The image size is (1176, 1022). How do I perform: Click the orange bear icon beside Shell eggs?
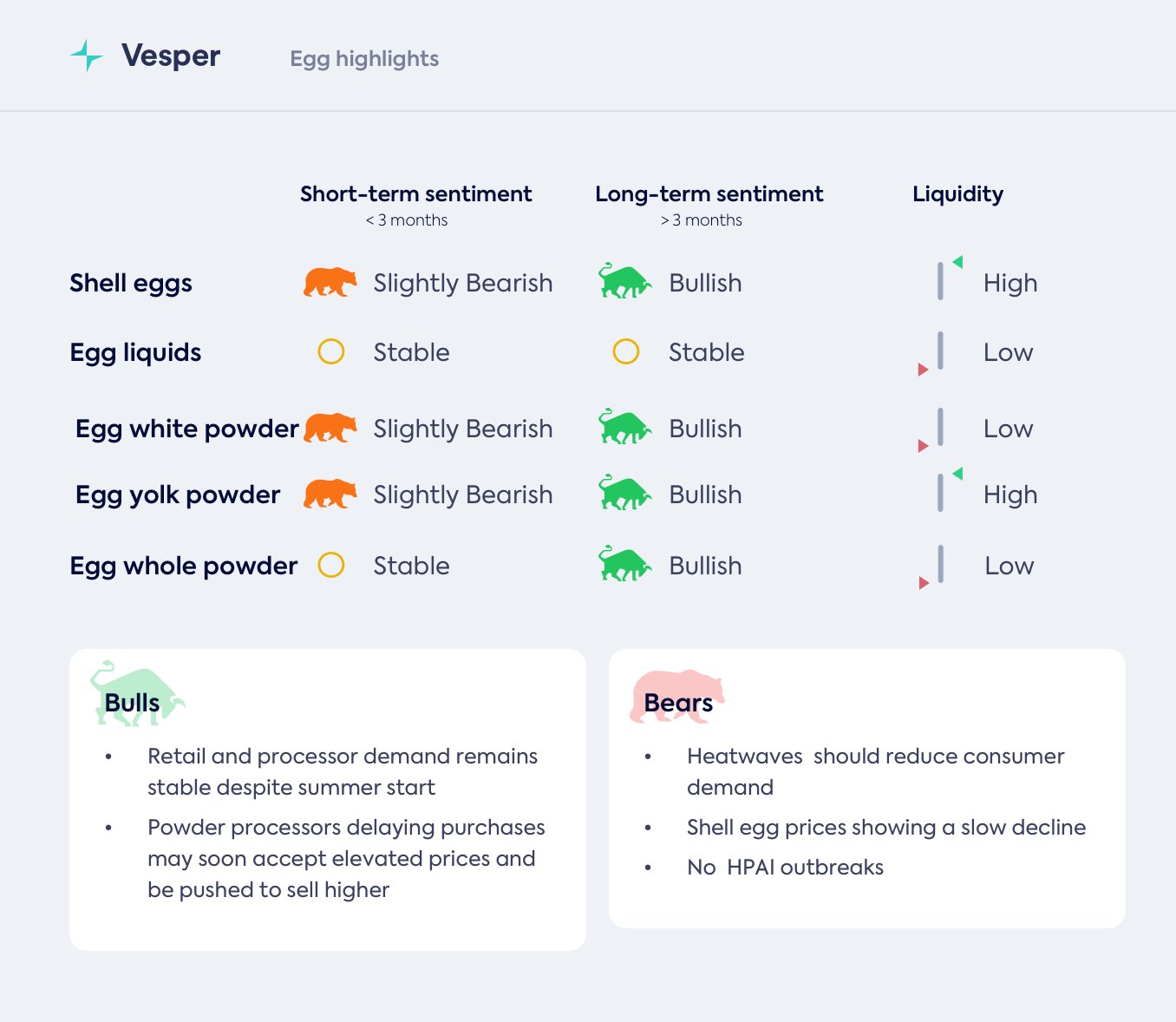pyautogui.click(x=330, y=282)
